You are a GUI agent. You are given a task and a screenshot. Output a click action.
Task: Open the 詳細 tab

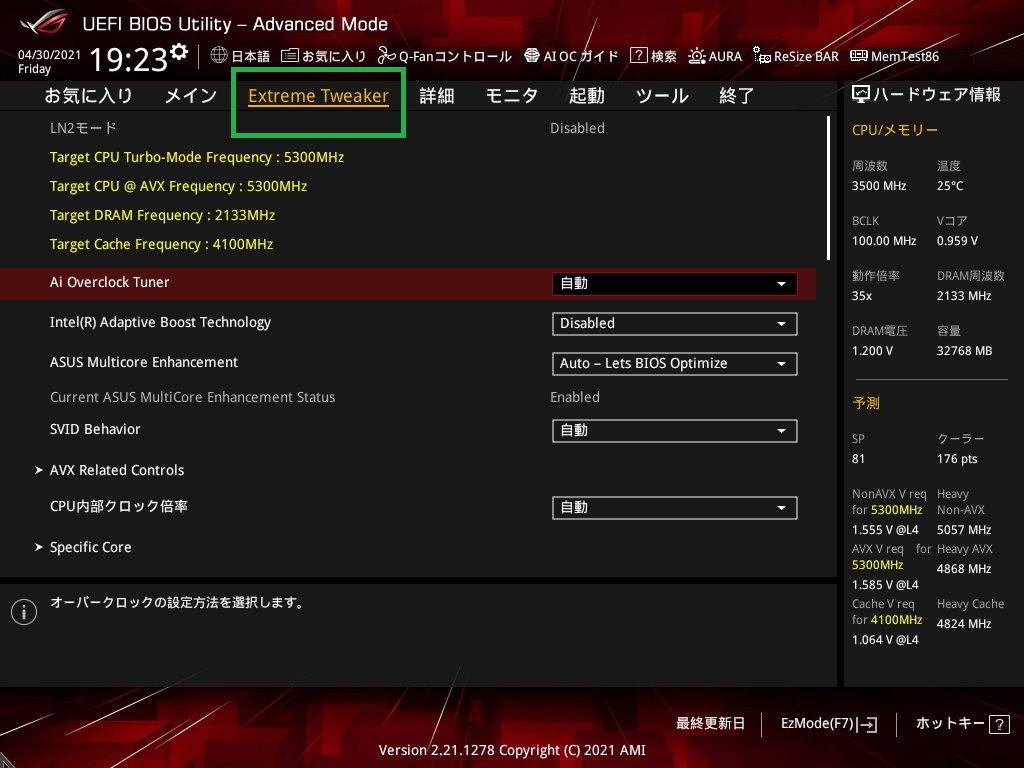436,95
